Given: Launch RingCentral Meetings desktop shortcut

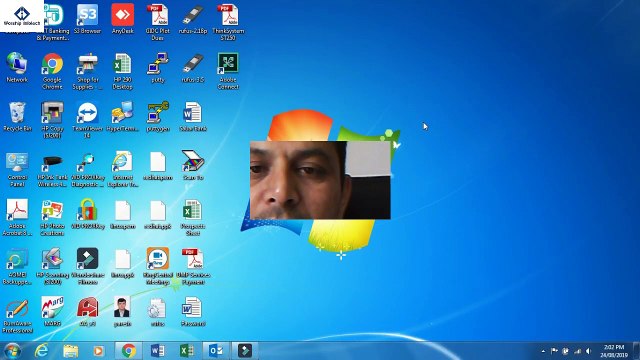Looking at the screenshot, I should coord(158,266).
